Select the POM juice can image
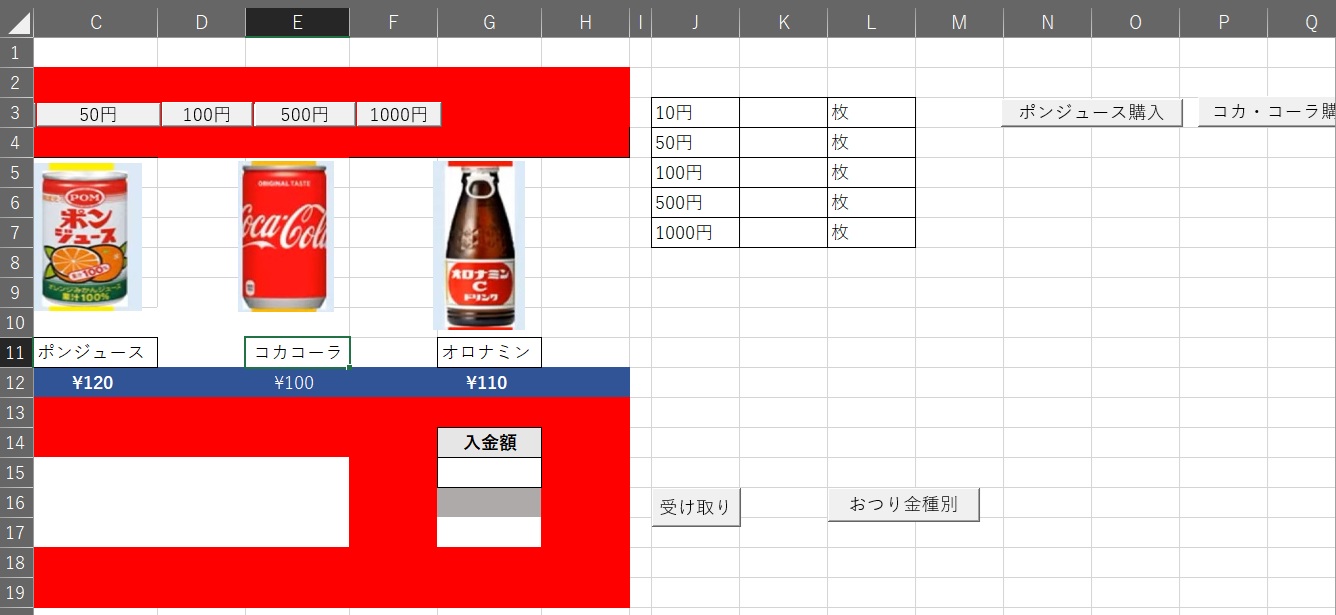The height and width of the screenshot is (615, 1336). (88, 236)
